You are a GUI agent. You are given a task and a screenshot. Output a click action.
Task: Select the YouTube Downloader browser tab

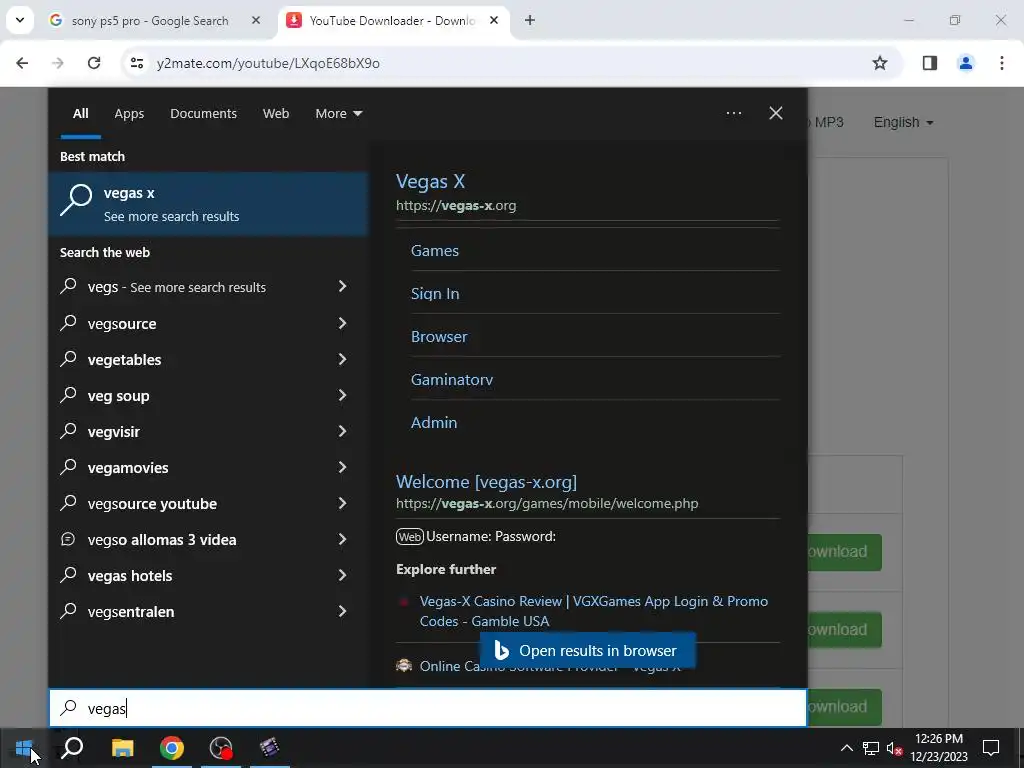point(393,20)
